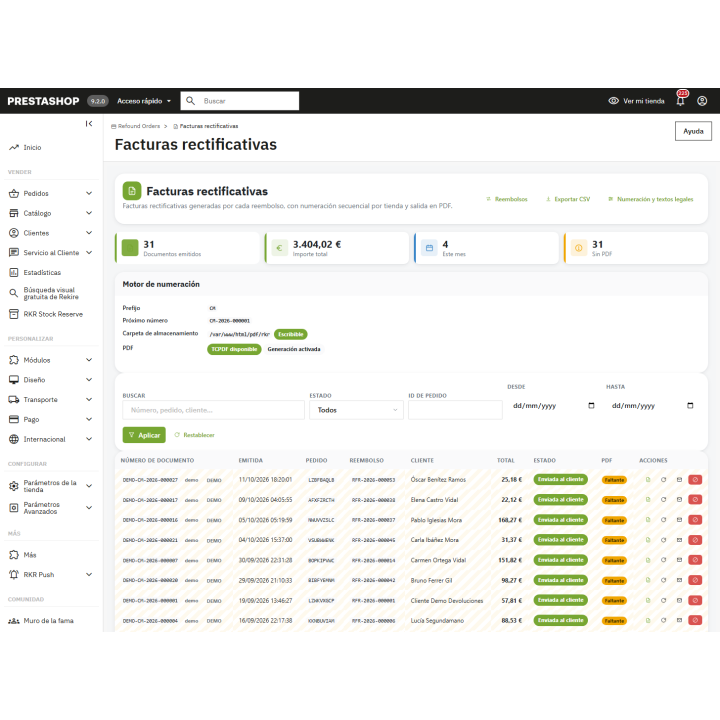Regenerate icon in Elena Castro Vidal row

coord(664,500)
